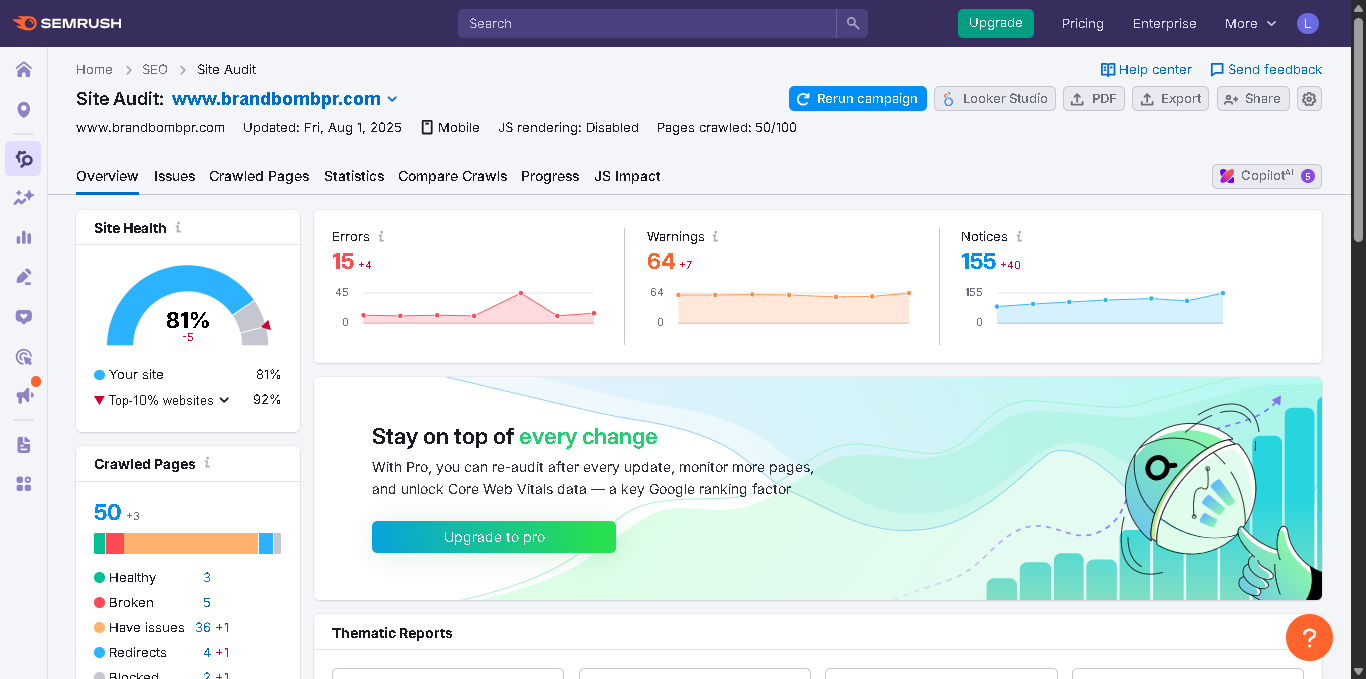This screenshot has height=679, width=1366.
Task: Click the Notices count 155
Action: 978,262
